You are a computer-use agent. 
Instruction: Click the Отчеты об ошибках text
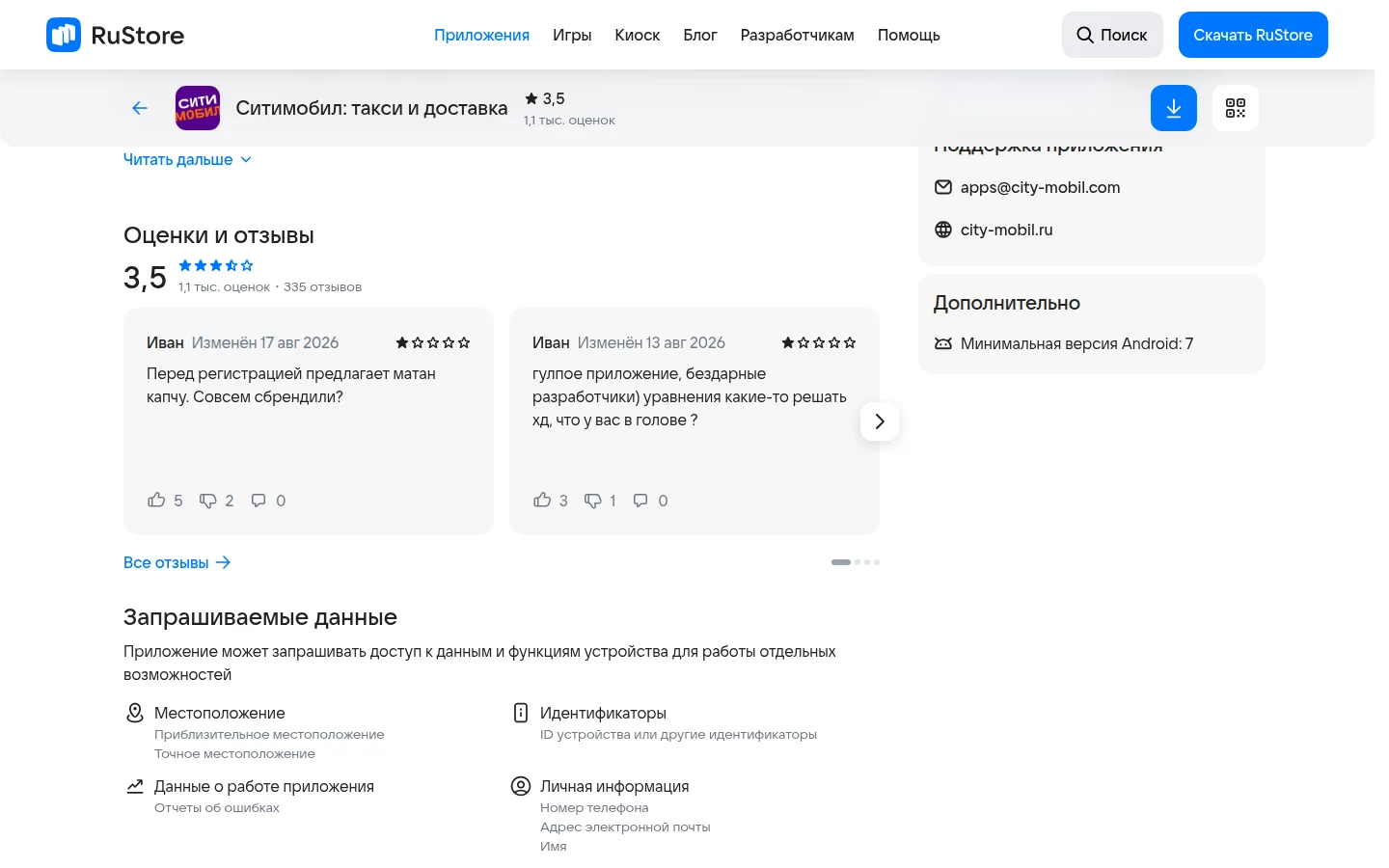[x=217, y=808]
